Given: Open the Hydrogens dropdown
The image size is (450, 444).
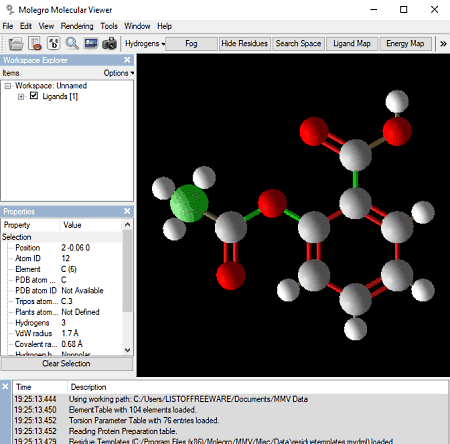Looking at the screenshot, I should coord(145,44).
